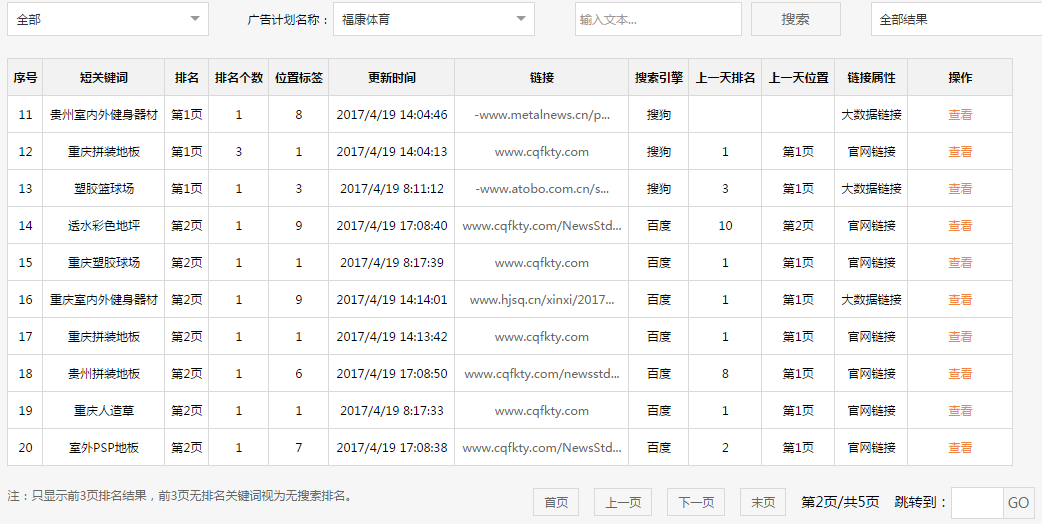
Task: Click the 链接属性 column header
Action: [871, 78]
